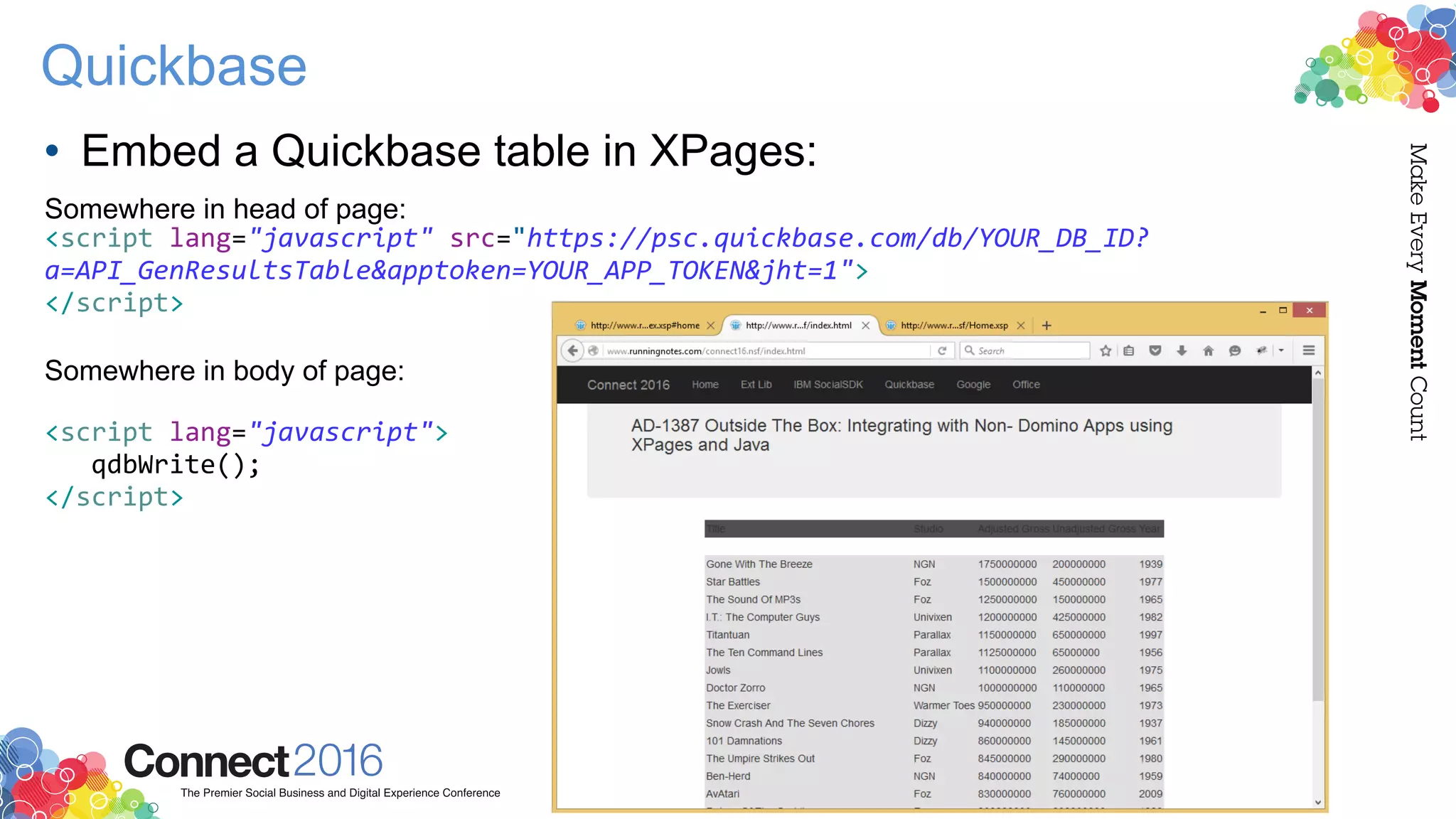The width and height of the screenshot is (1456, 819).
Task: Open the bookmarks list icon
Action: (1129, 350)
